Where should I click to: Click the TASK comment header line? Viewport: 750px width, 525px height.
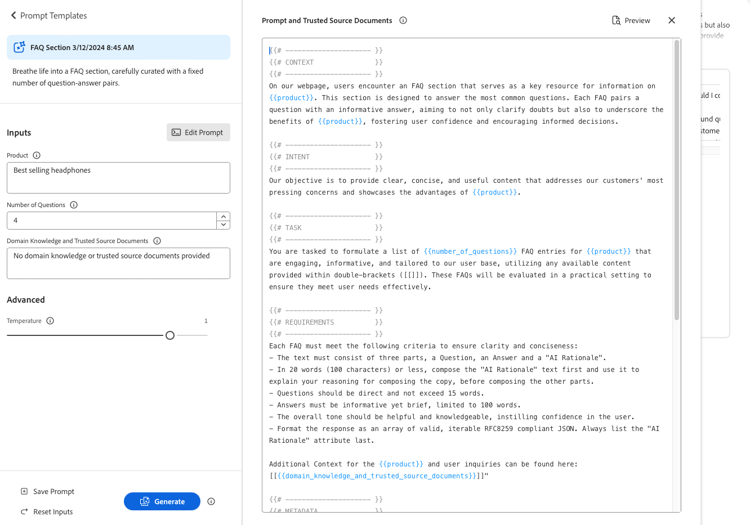click(326, 228)
